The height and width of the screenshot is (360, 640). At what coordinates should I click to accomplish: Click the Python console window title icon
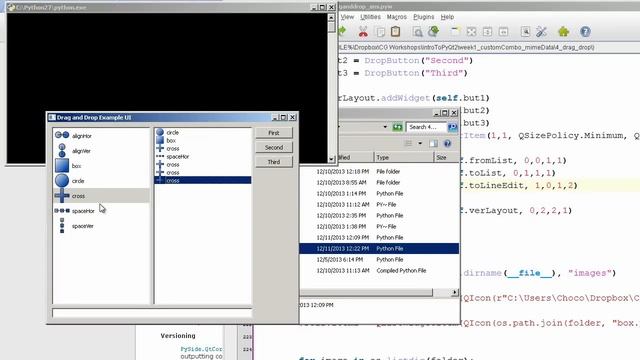(x=11, y=7)
